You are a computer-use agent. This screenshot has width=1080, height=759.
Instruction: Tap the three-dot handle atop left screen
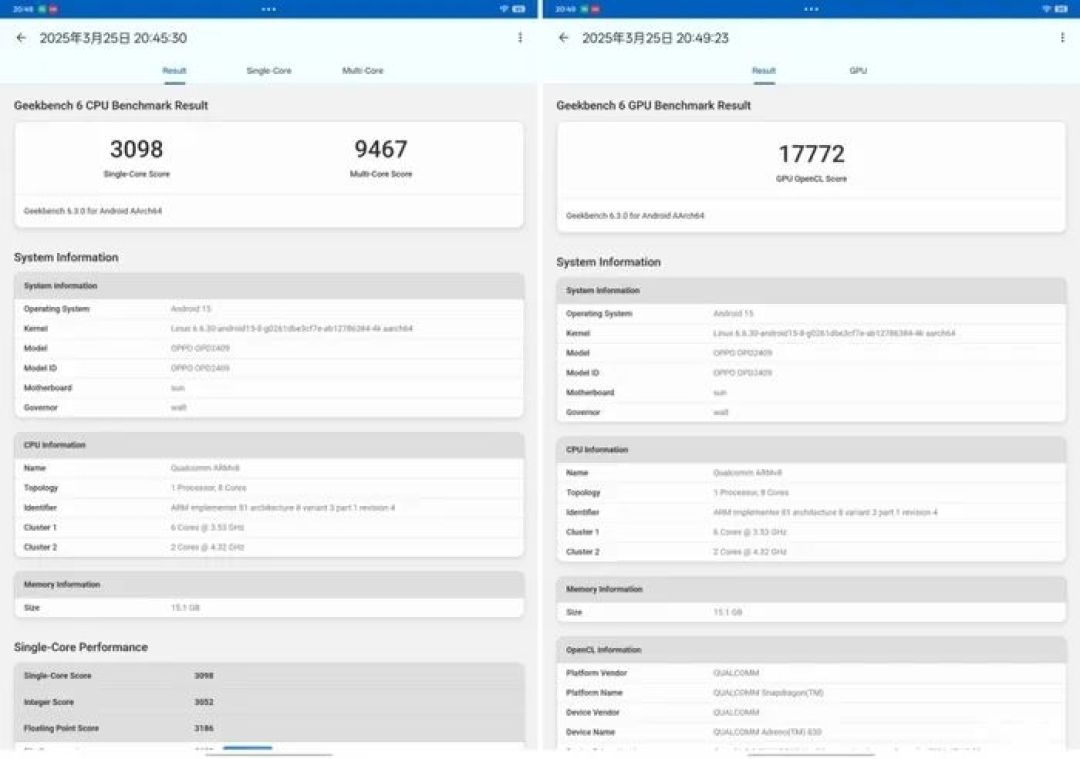pos(269,9)
